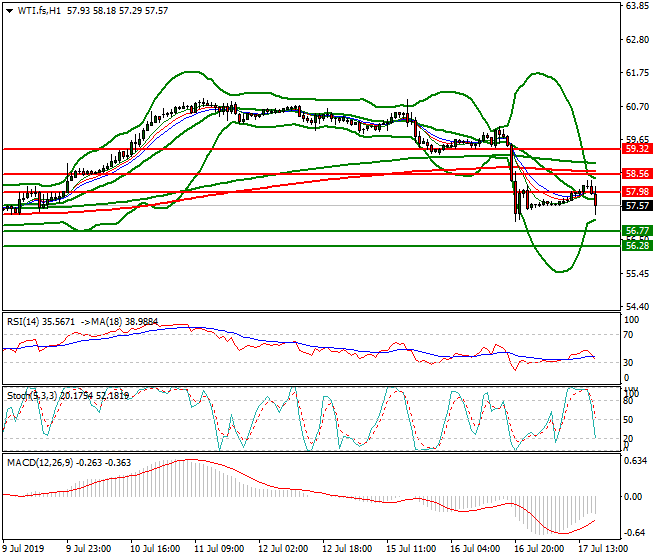The height and width of the screenshot is (560, 660).
Task: Click the 15 Jul 11:00 time label
Action: (412, 549)
